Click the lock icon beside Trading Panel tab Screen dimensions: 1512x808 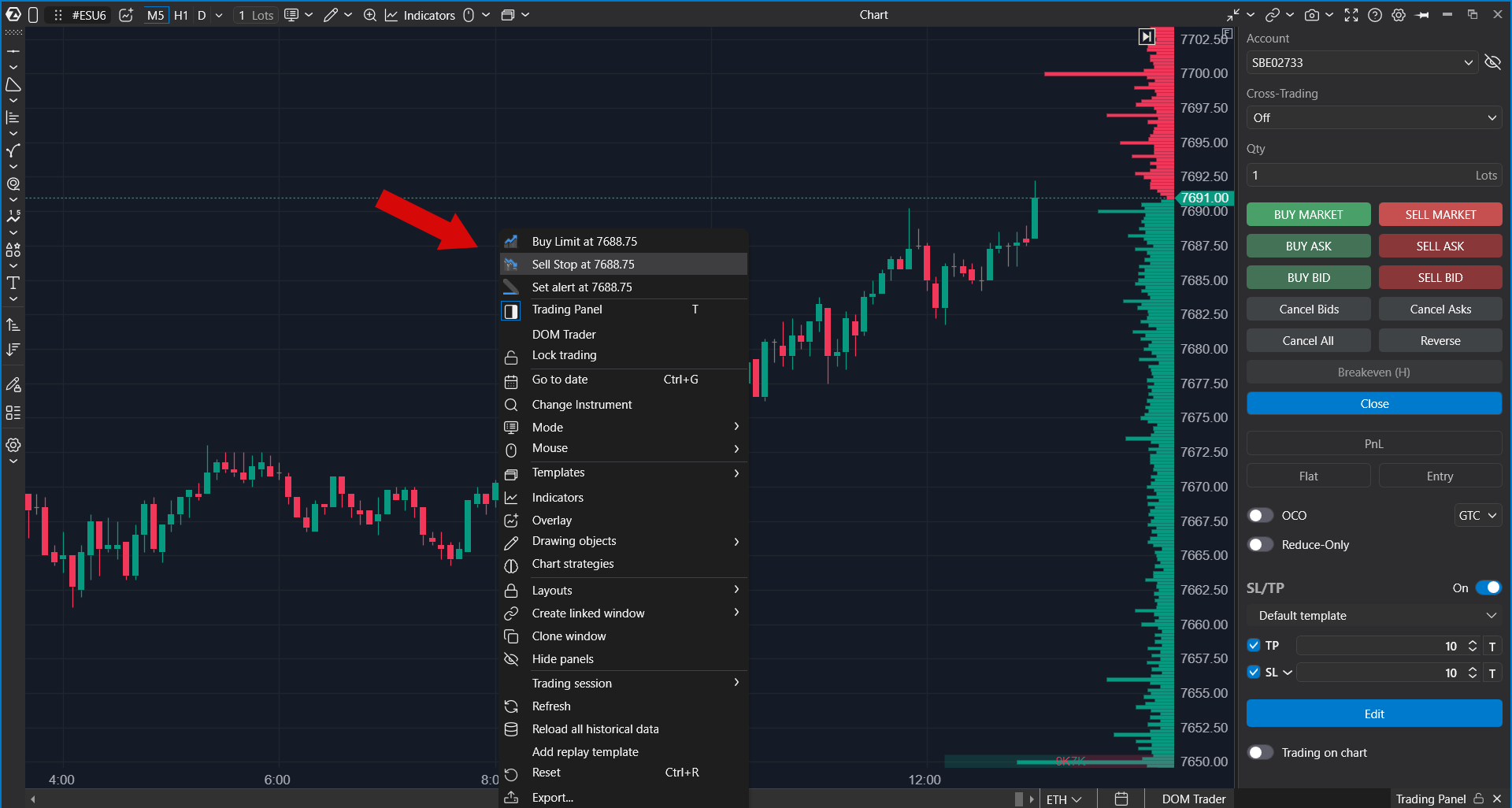click(x=1479, y=799)
